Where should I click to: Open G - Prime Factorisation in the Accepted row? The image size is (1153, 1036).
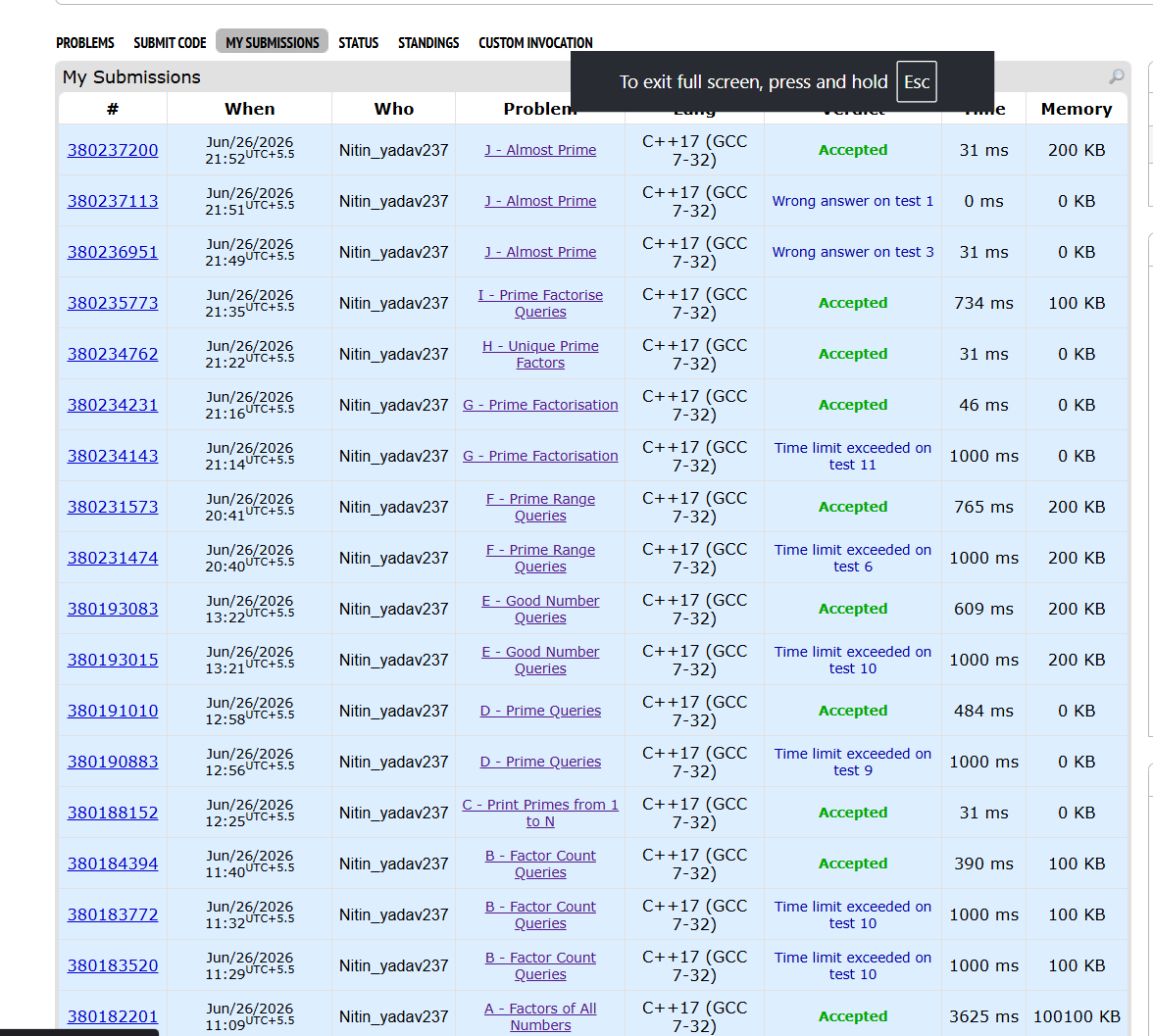[x=540, y=405]
